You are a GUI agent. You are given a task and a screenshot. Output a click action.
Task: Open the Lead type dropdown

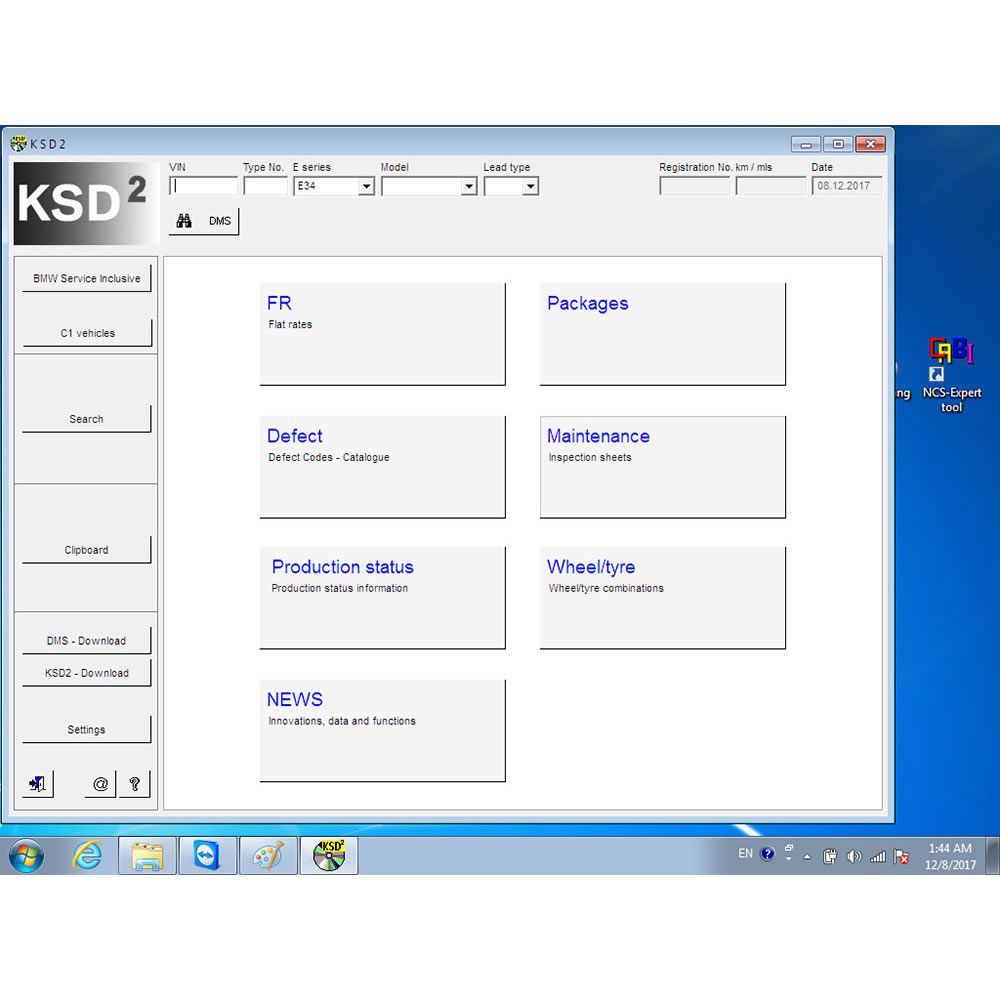(x=530, y=186)
